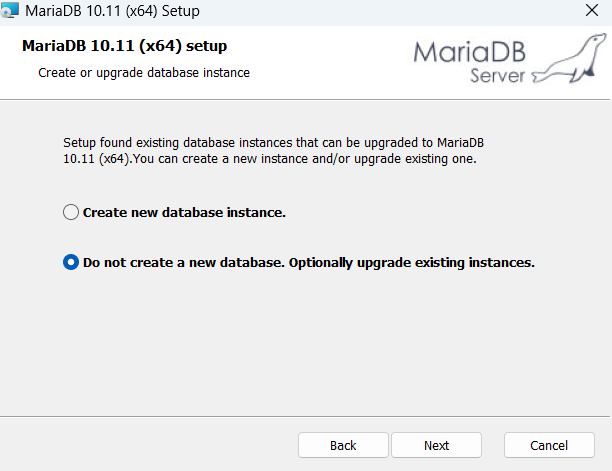Select the Do not create a new database option
Viewport: 612px width, 471px height.
coord(70,263)
